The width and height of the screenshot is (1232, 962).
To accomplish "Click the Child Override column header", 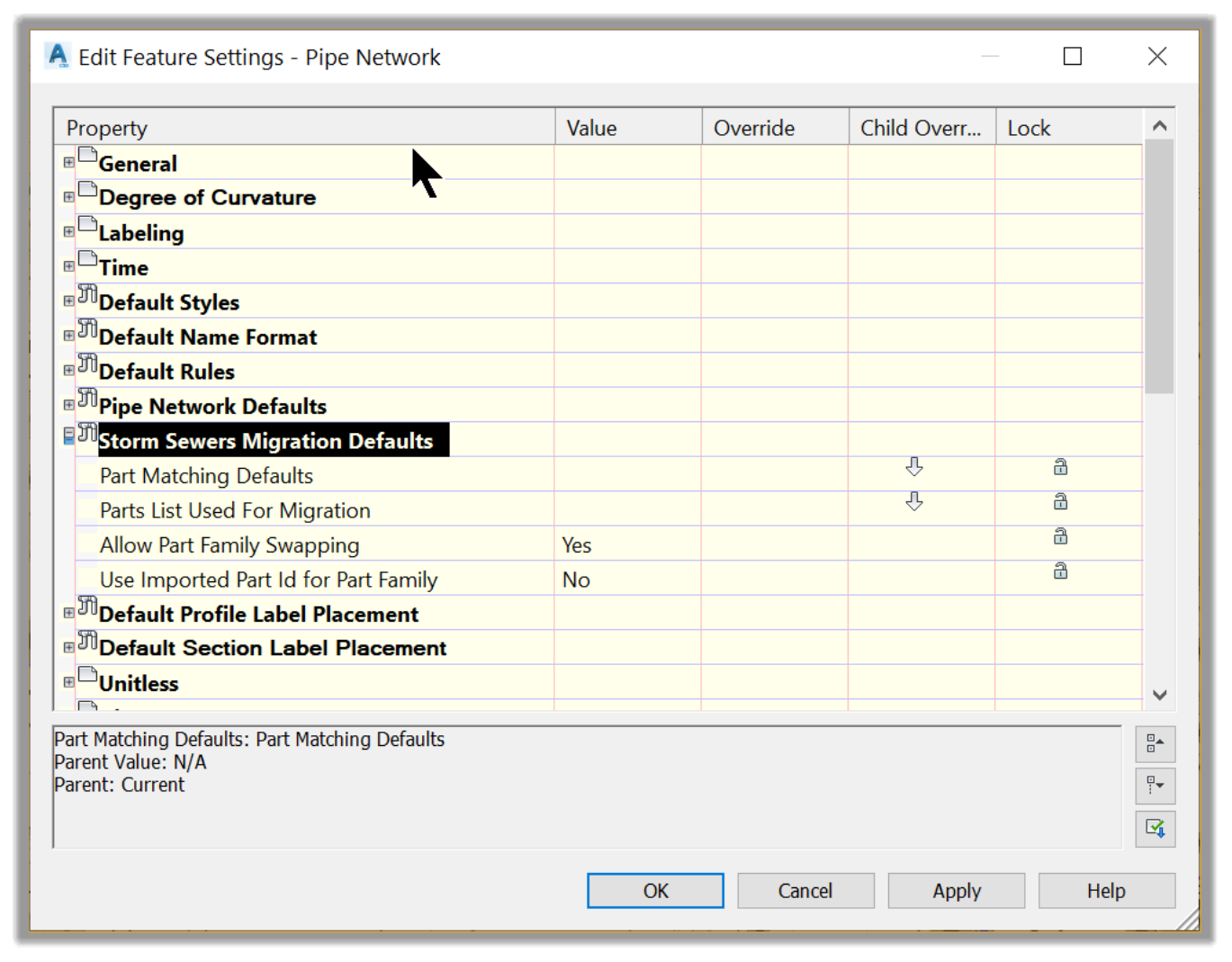I will (x=922, y=128).
